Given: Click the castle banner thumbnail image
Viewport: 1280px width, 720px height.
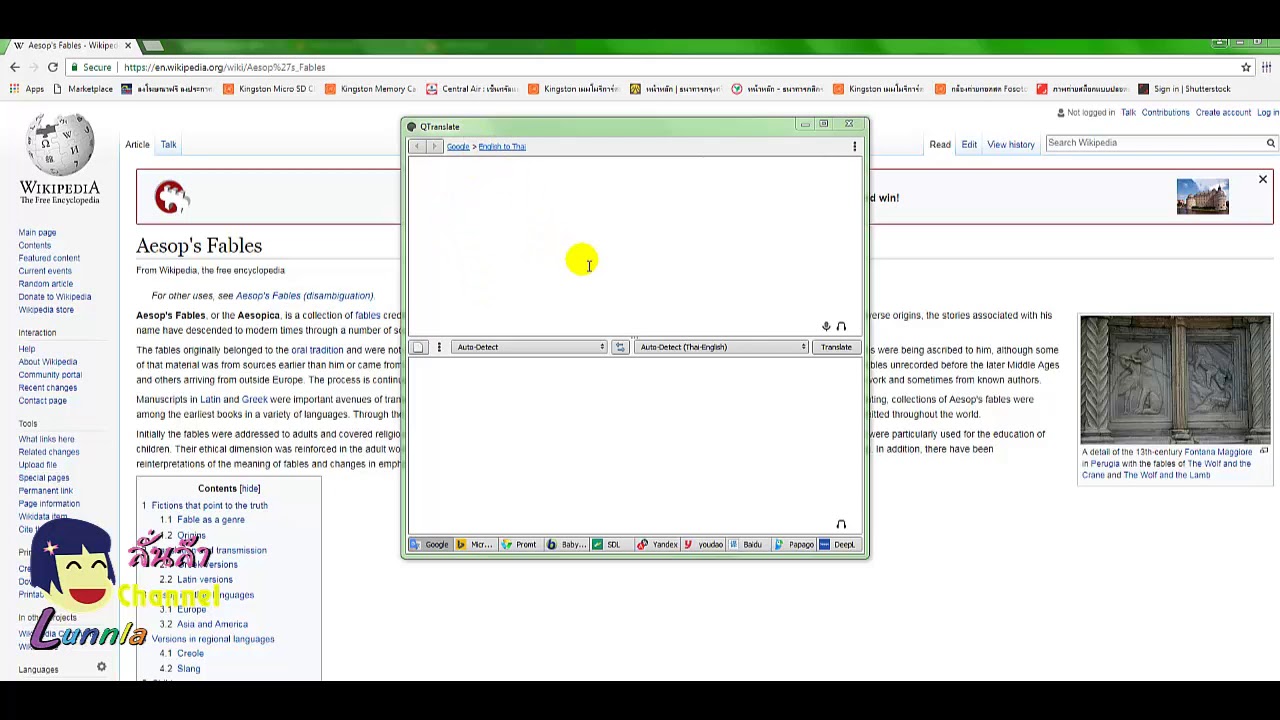Looking at the screenshot, I should [1202, 197].
